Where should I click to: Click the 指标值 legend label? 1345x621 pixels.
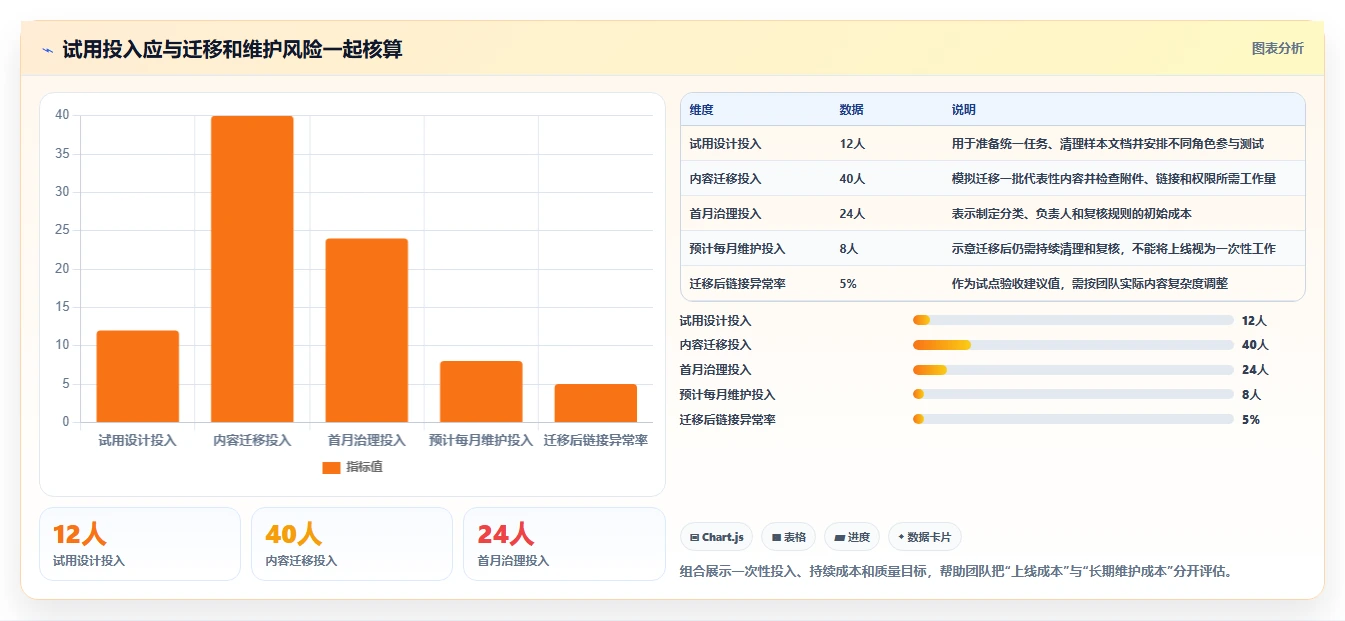point(364,467)
